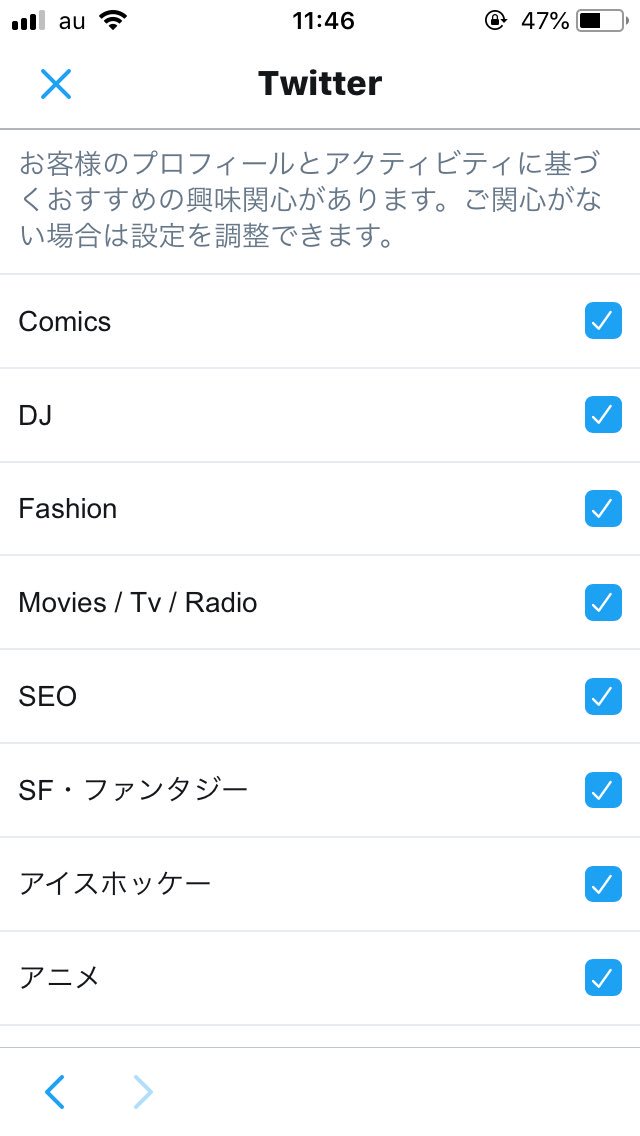Screen dimensions: 640x1136
Task: Tap the forward arrow in the bottom toolbar
Action: (144, 1092)
